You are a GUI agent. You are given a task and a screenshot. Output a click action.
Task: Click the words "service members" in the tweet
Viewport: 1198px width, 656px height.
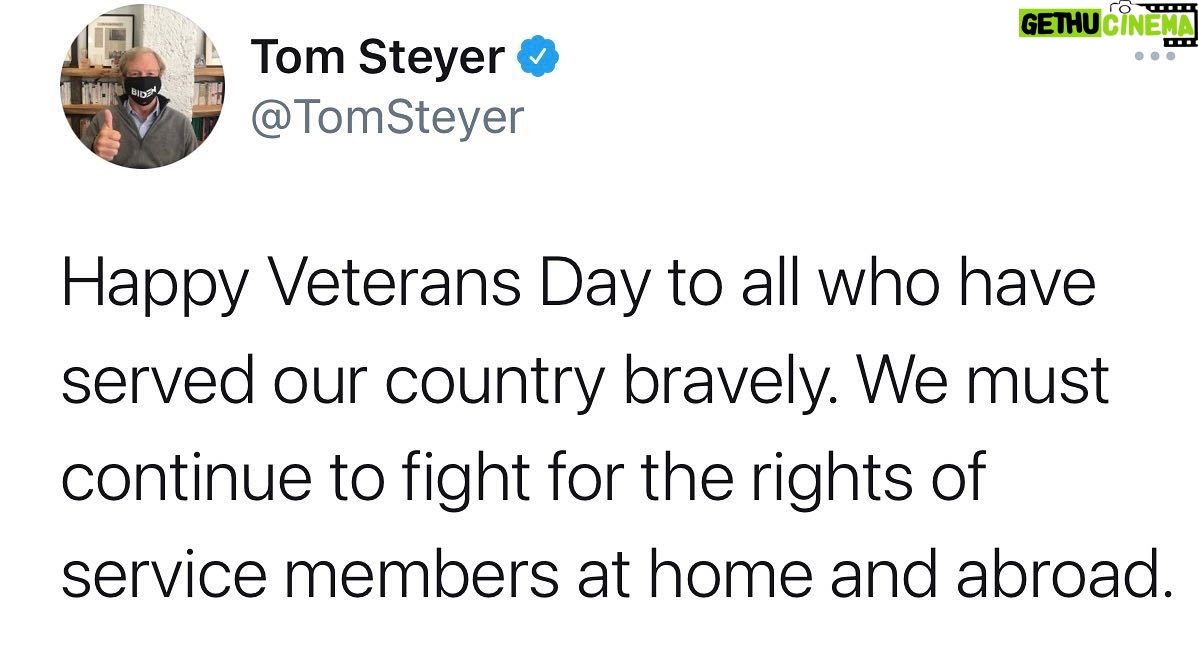310,574
